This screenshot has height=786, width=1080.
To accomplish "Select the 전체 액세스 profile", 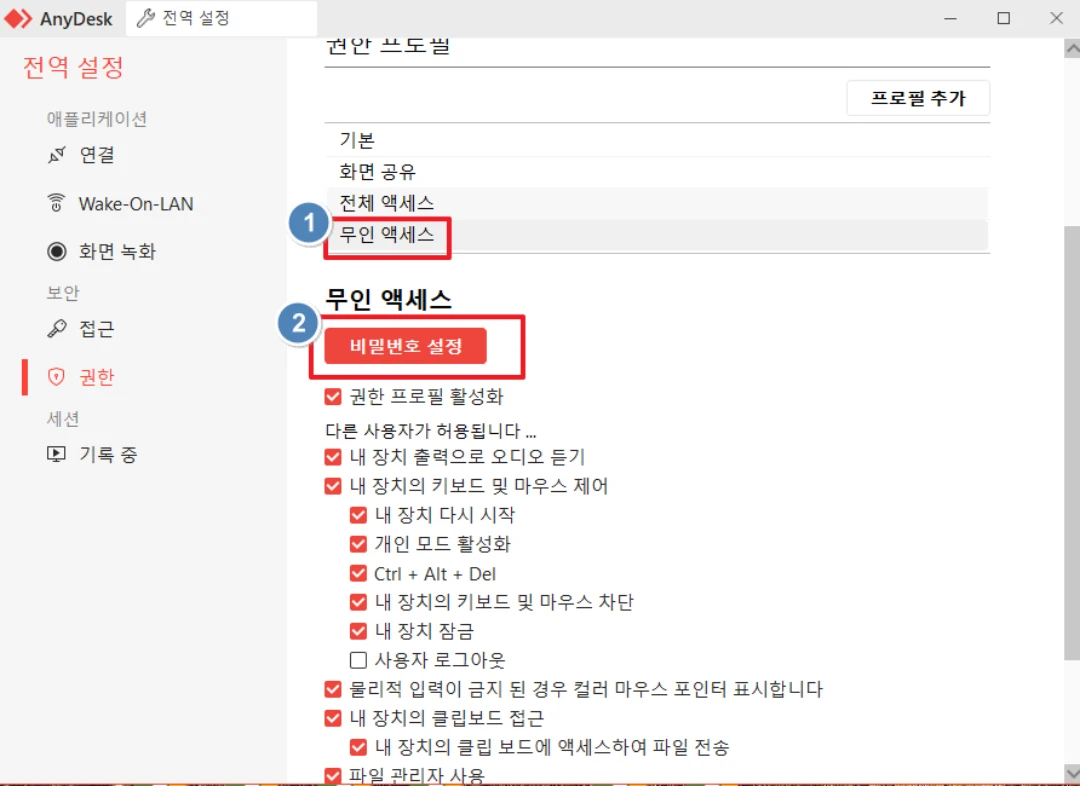I will click(387, 203).
